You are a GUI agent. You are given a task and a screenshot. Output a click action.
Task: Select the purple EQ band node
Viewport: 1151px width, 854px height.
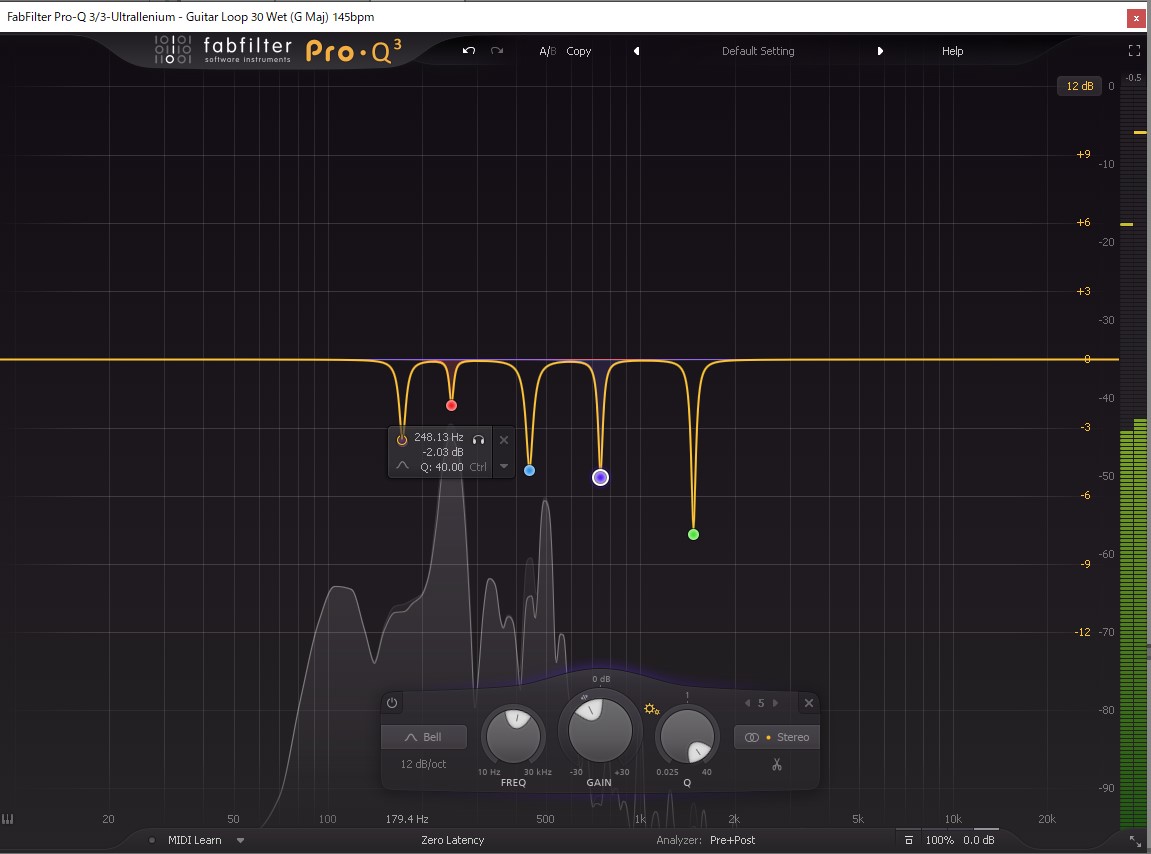point(600,478)
